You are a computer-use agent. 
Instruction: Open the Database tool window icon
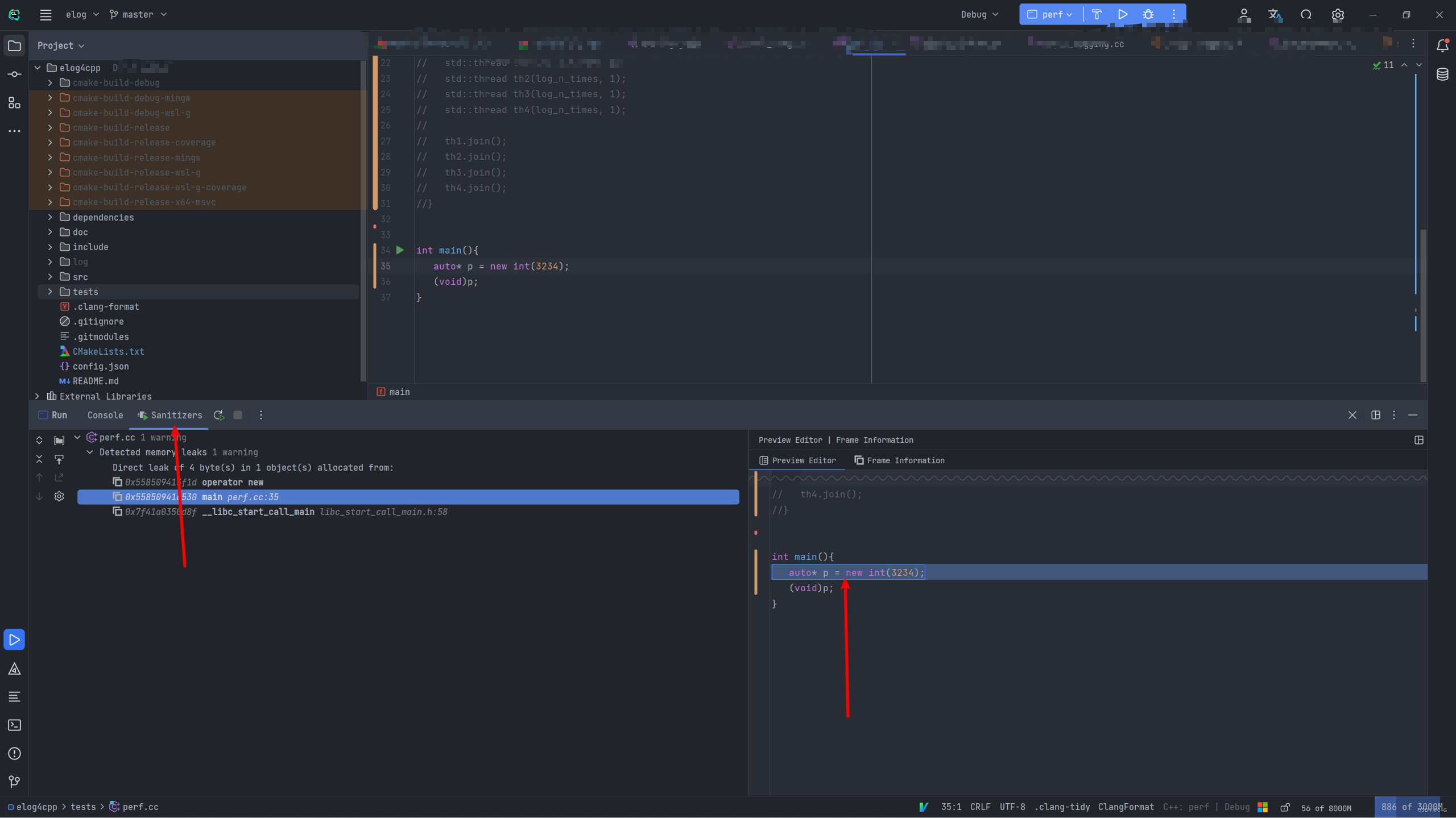click(x=1442, y=74)
